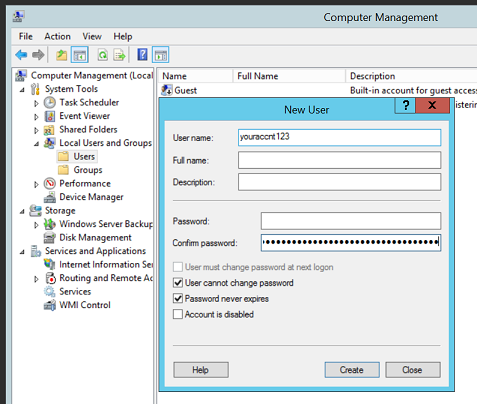This screenshot has height=404, width=477.
Task: Select the Guest row in user list
Action: coord(318,90)
